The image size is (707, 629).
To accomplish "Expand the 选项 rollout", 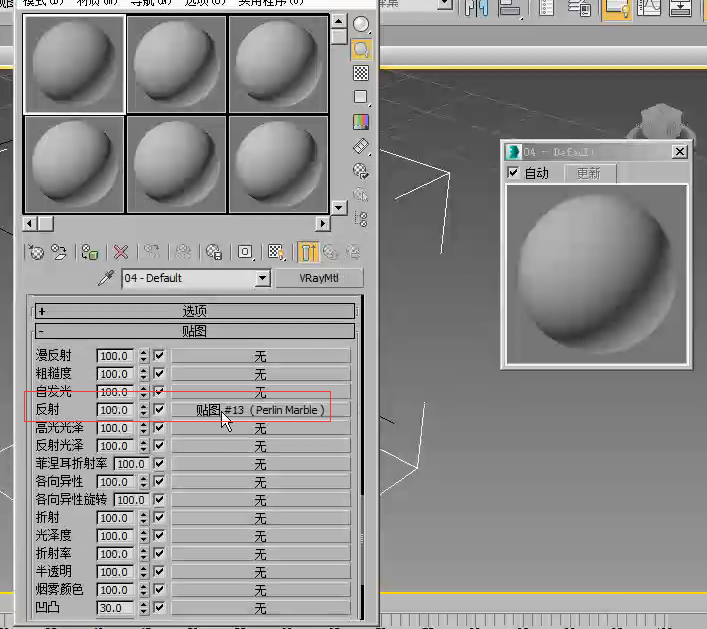I will (195, 311).
